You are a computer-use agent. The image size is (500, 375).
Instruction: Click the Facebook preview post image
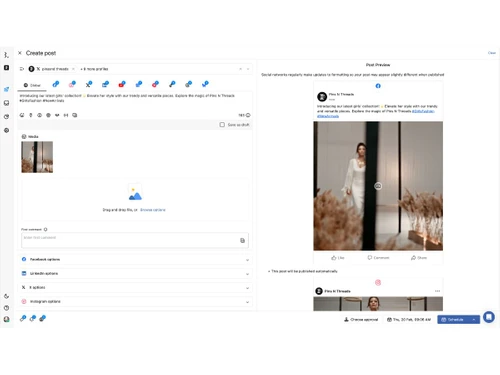[x=378, y=186]
